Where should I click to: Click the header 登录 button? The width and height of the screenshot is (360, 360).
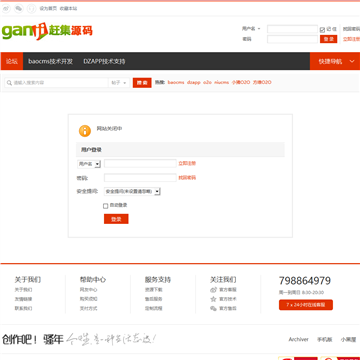click(328, 39)
